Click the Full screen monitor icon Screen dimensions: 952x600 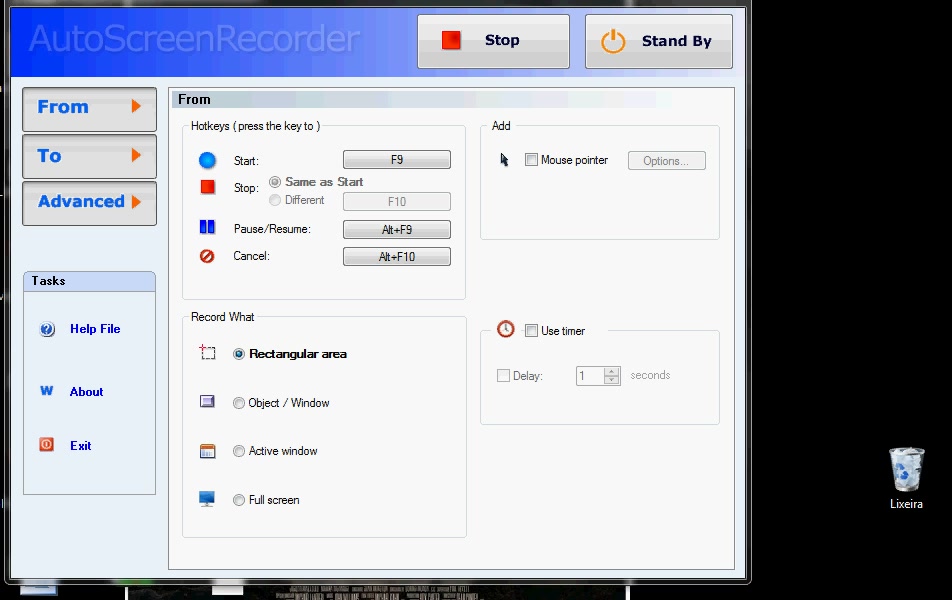[207, 499]
